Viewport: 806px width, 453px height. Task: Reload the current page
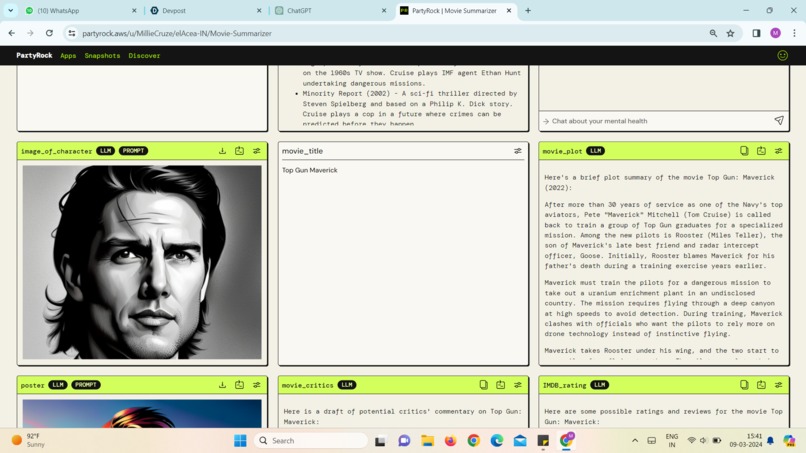(x=49, y=33)
